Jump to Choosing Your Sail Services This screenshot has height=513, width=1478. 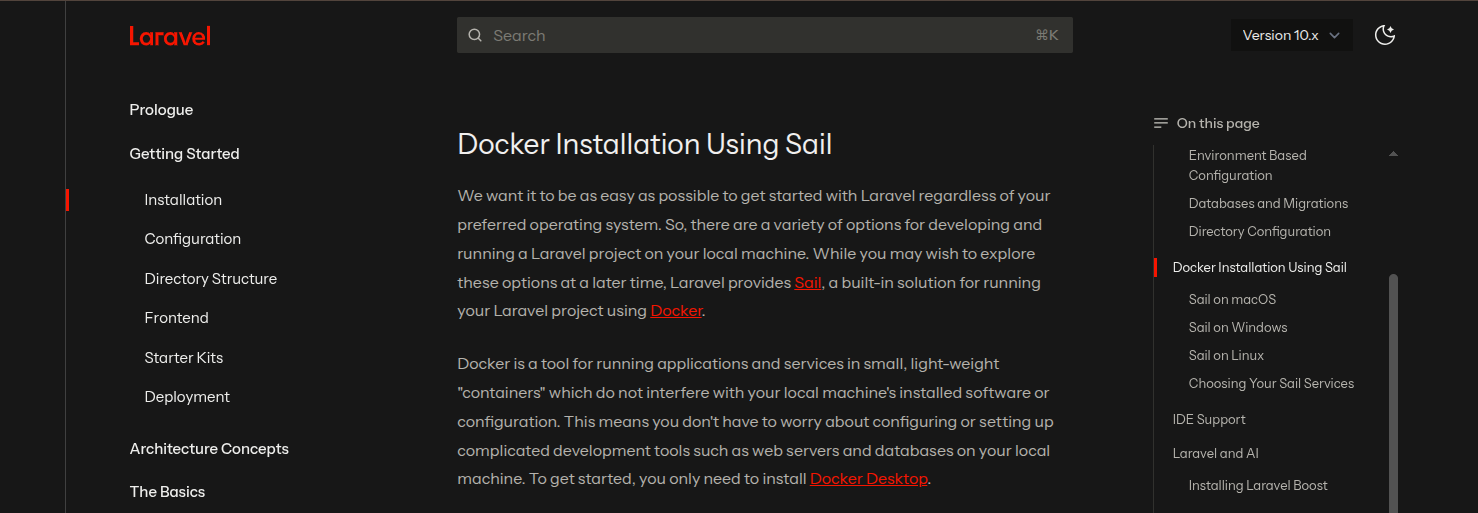point(1271,383)
